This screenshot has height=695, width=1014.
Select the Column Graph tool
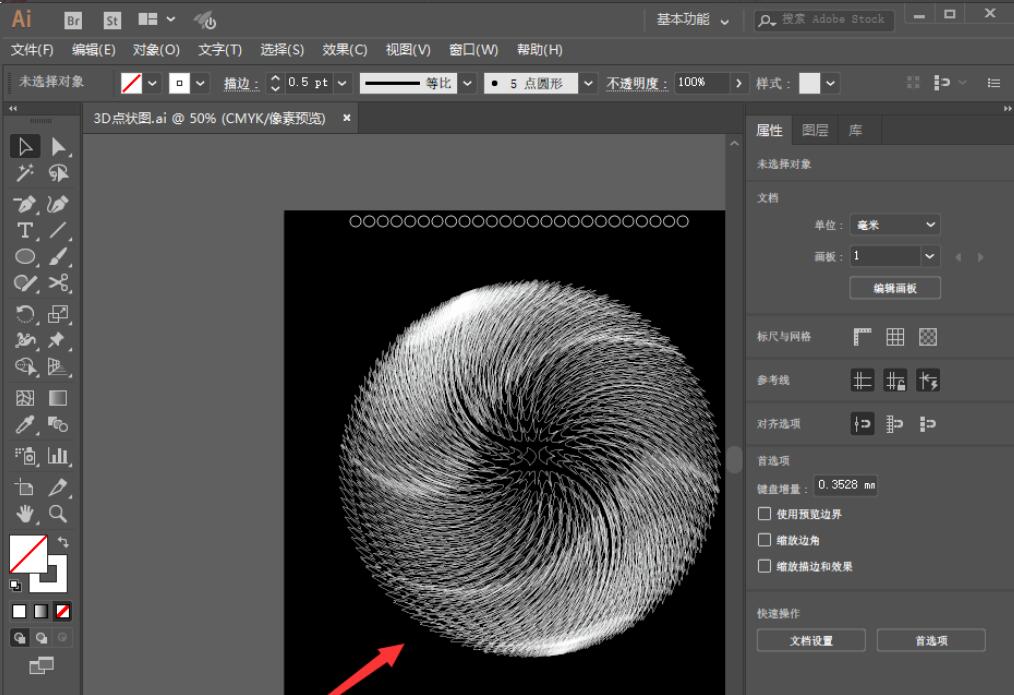click(58, 456)
